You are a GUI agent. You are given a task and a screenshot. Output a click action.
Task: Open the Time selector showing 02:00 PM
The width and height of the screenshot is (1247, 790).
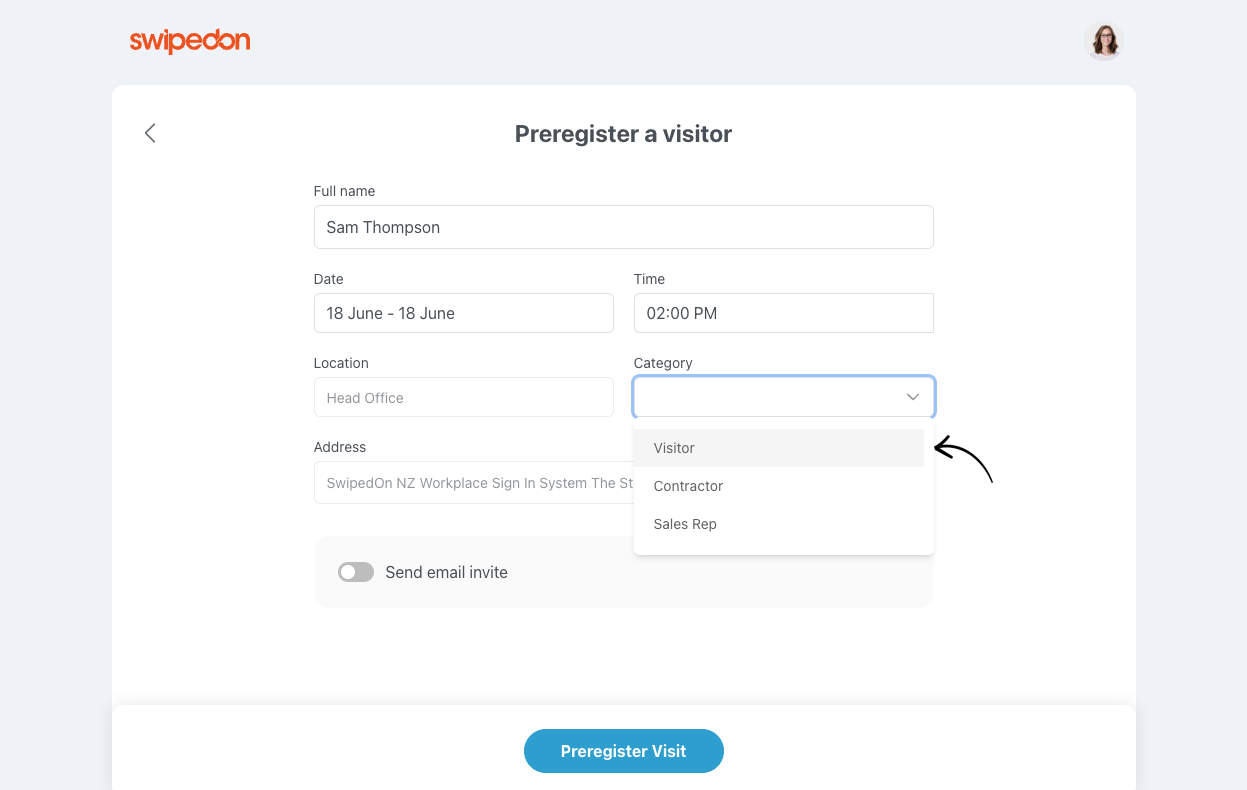pyautogui.click(x=783, y=313)
